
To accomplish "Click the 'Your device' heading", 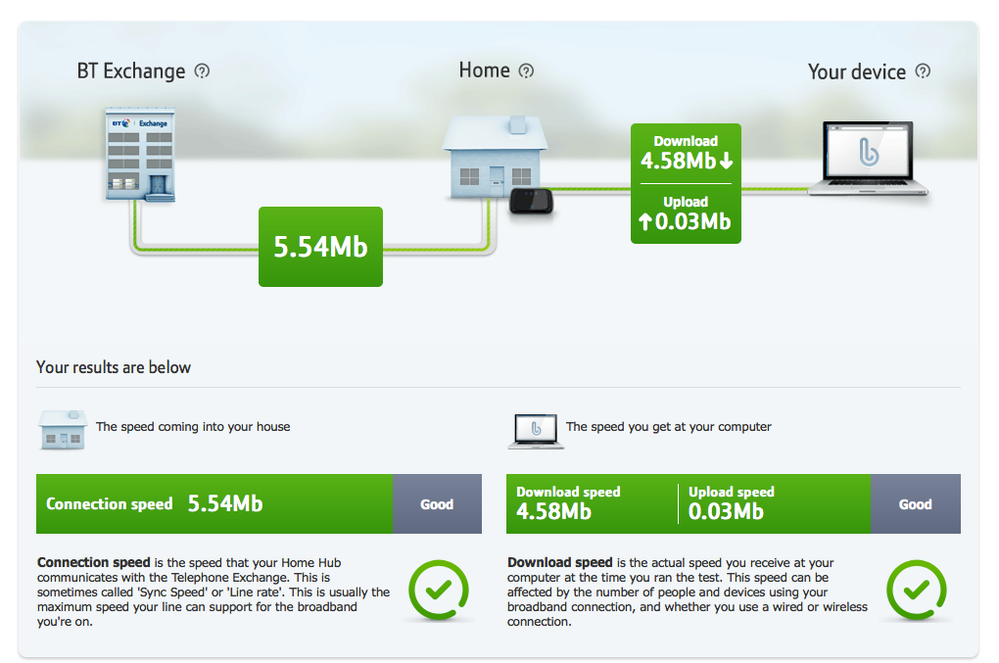I will pyautogui.click(x=857, y=72).
